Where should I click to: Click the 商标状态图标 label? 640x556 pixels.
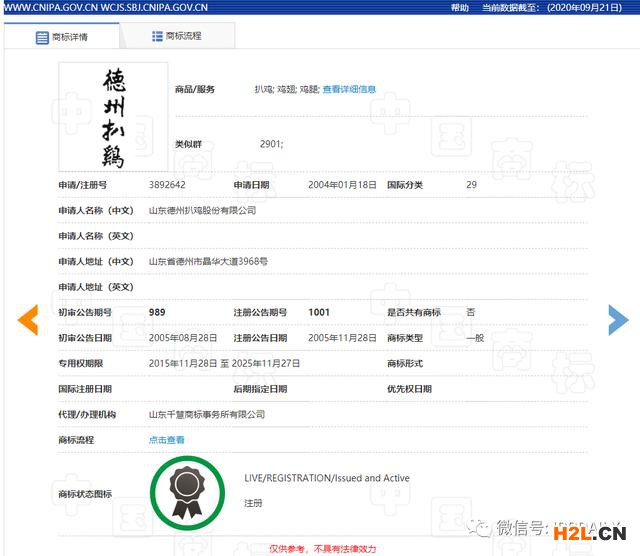85,494
